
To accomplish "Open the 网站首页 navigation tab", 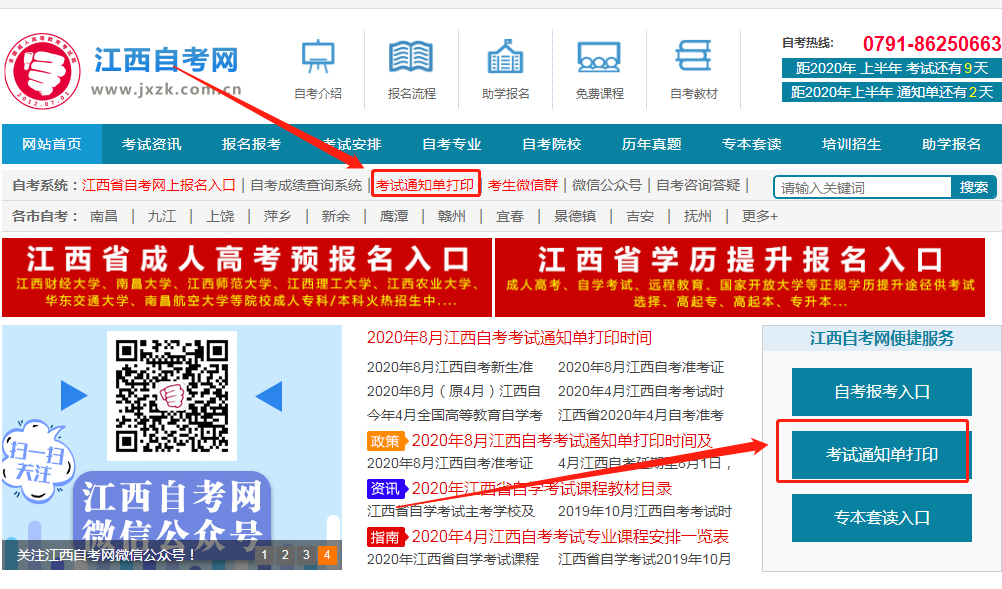I will 52,144.
